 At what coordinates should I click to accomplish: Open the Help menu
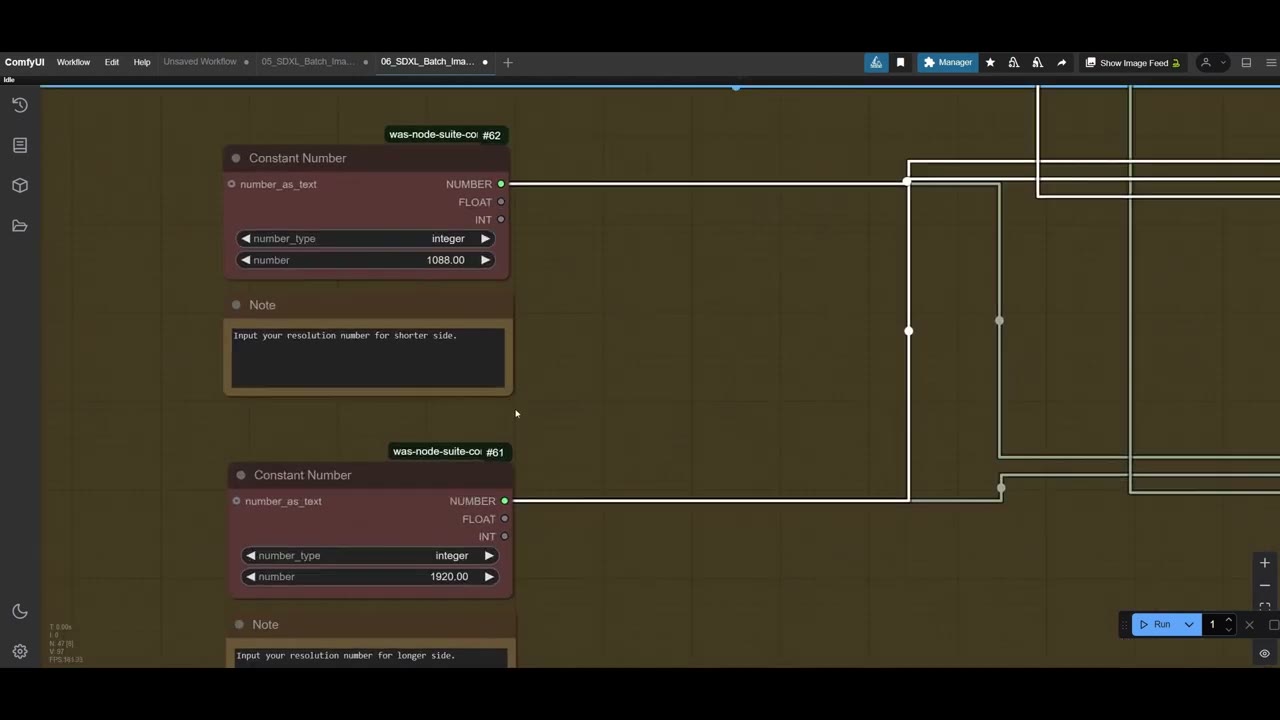pos(142,62)
